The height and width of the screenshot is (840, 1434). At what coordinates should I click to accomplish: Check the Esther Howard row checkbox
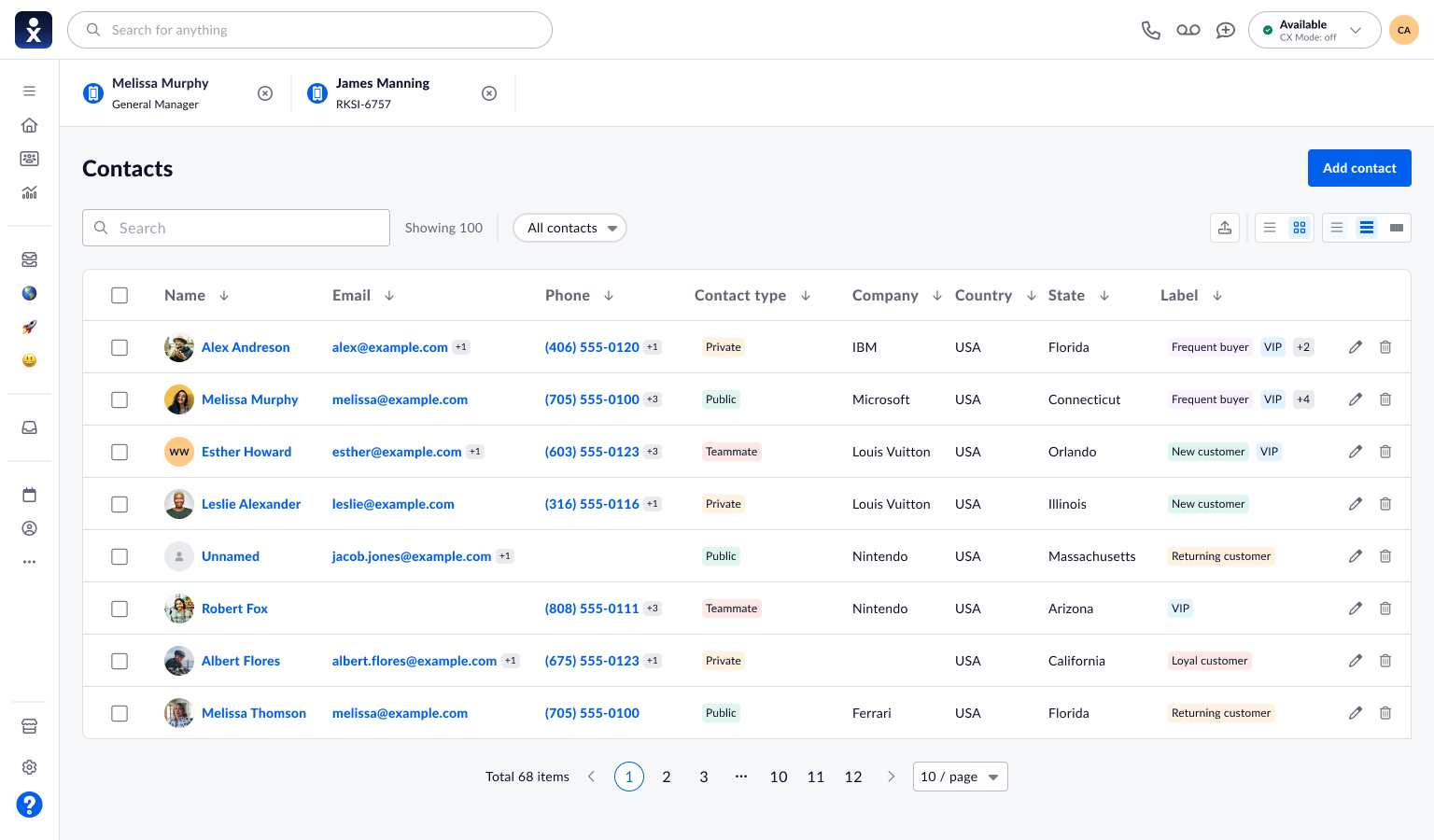tap(119, 452)
